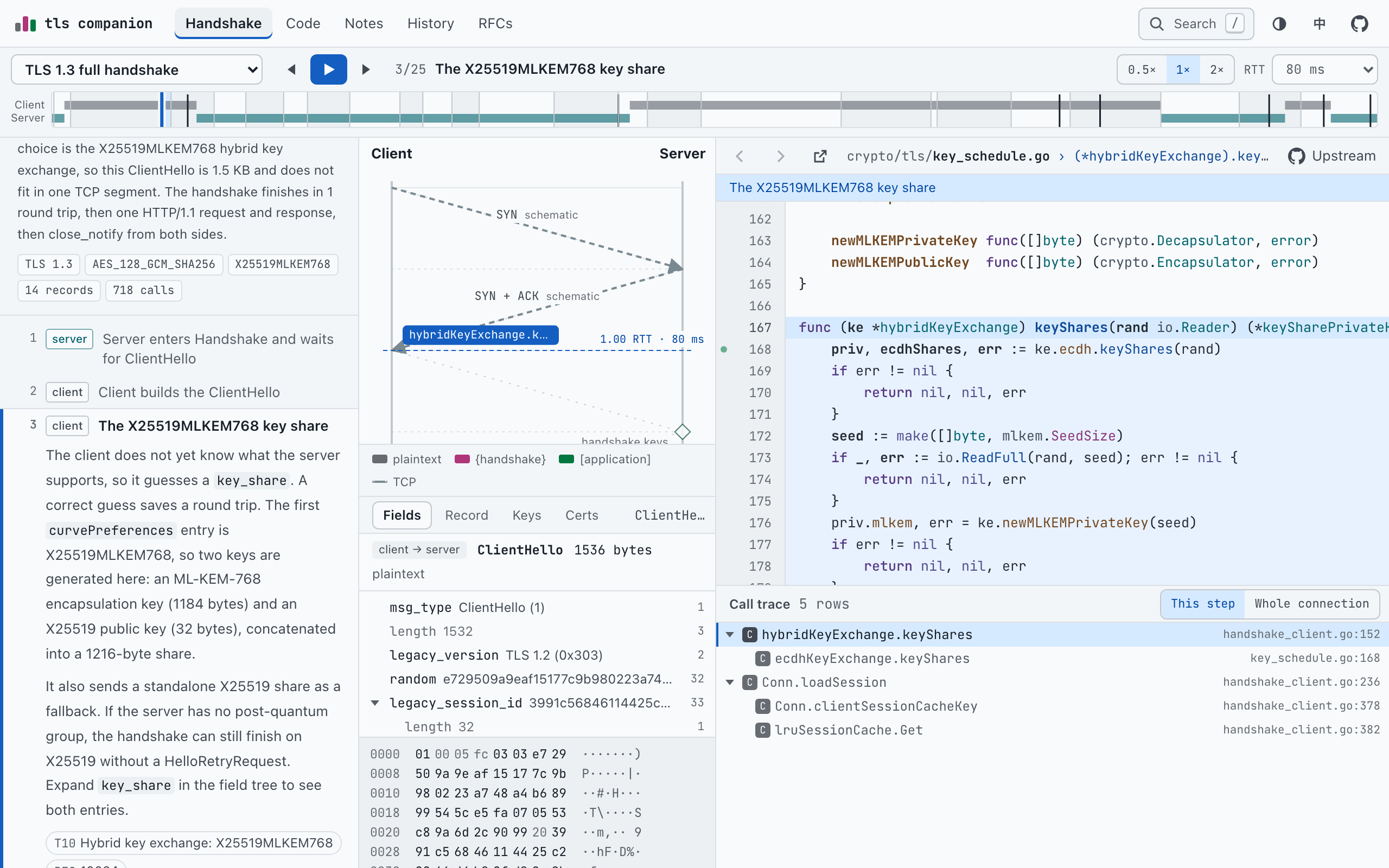
Task: Set playback speed to 1×
Action: [1183, 69]
